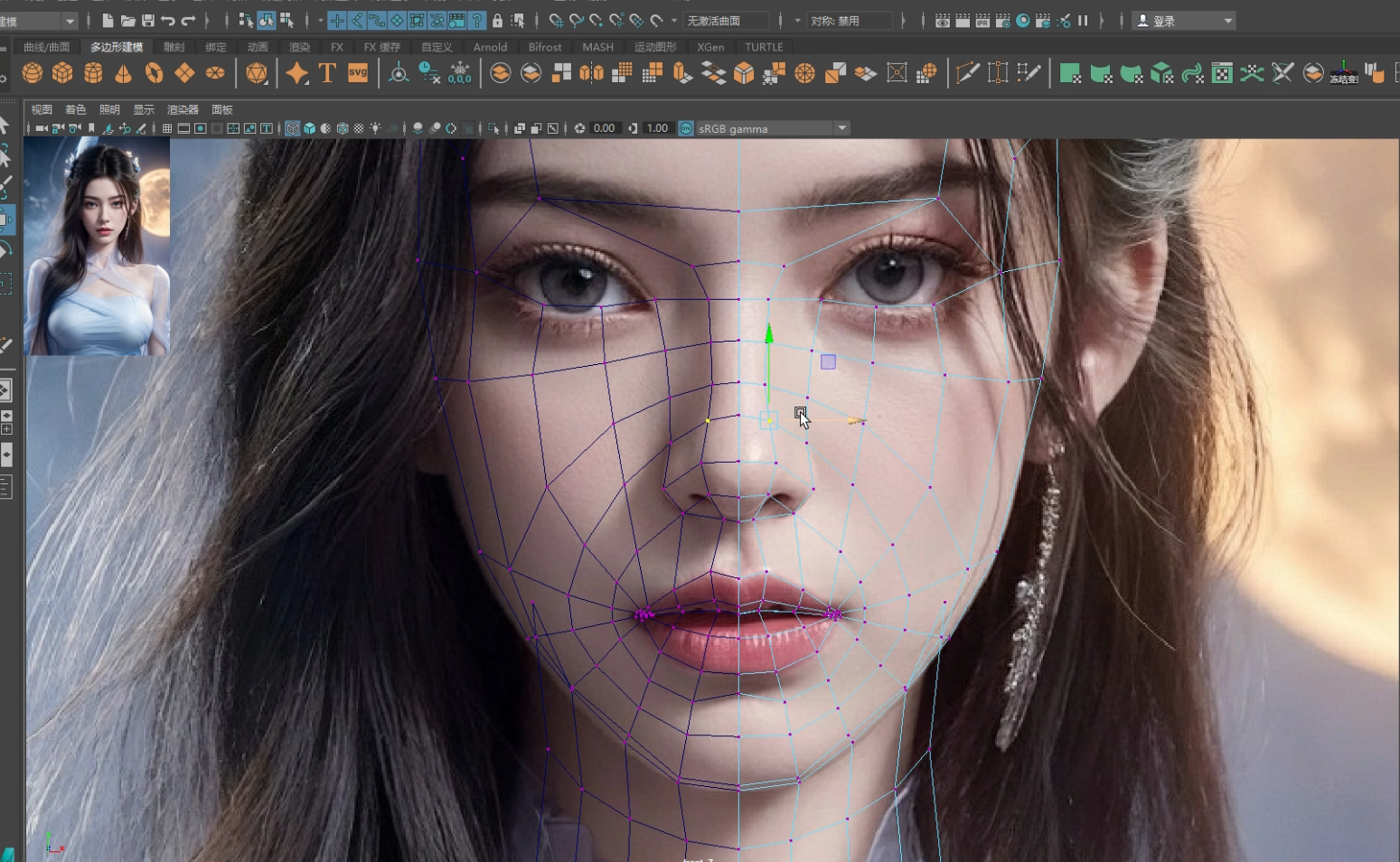Image resolution: width=1400 pixels, height=862 pixels.
Task: Pause viewport display with the pause icon
Action: [x=1083, y=20]
